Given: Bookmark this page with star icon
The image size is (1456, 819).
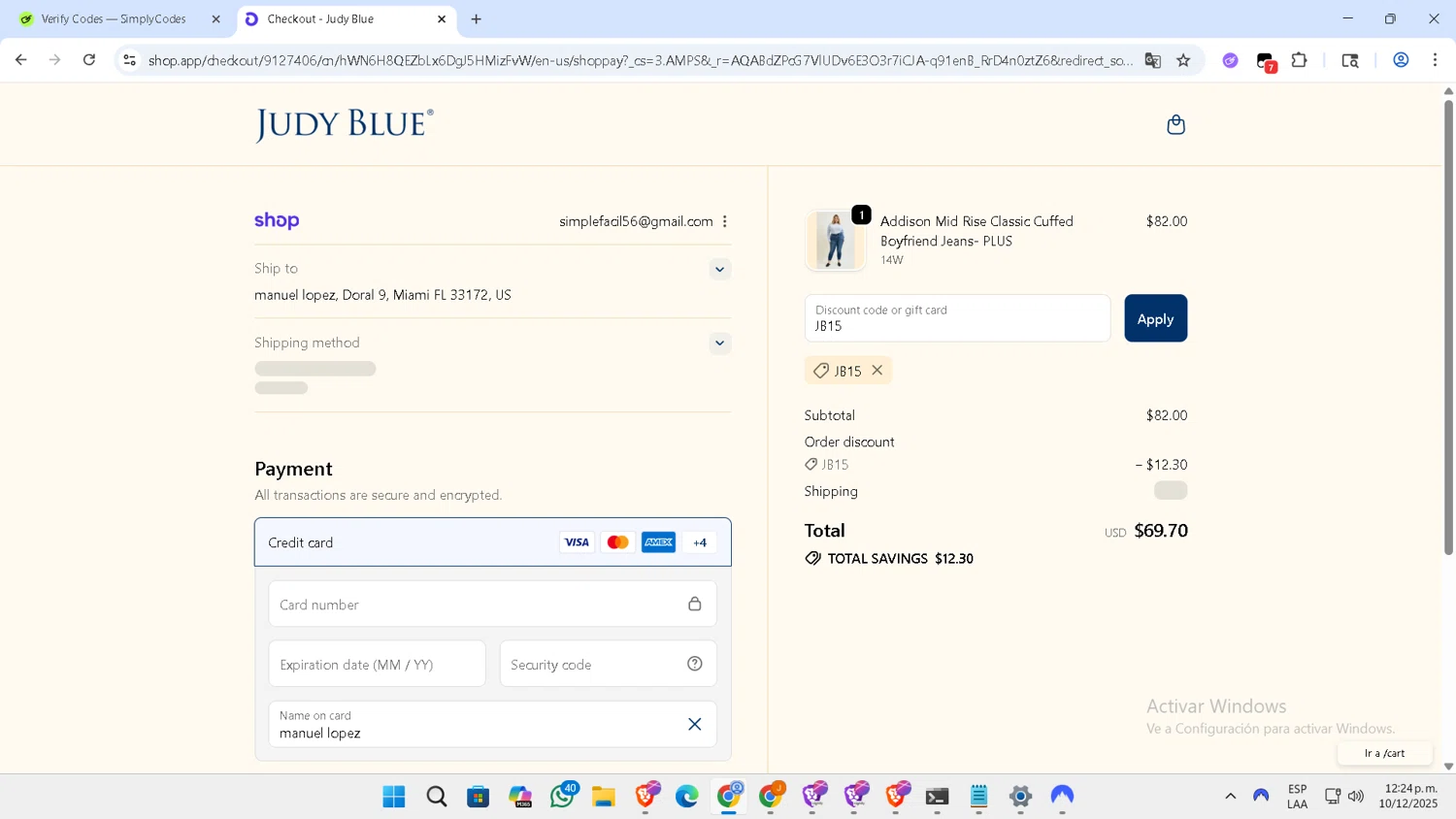Looking at the screenshot, I should [x=1183, y=60].
